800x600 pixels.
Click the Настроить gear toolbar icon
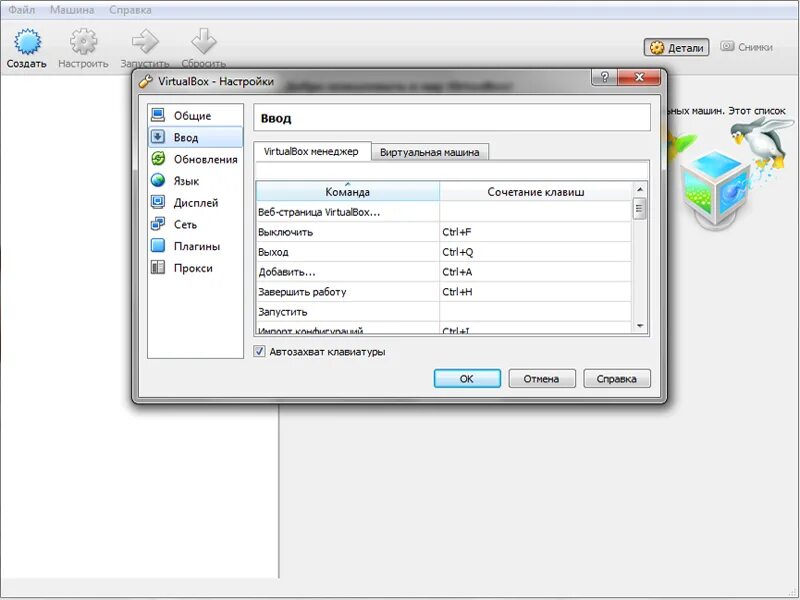tap(83, 41)
